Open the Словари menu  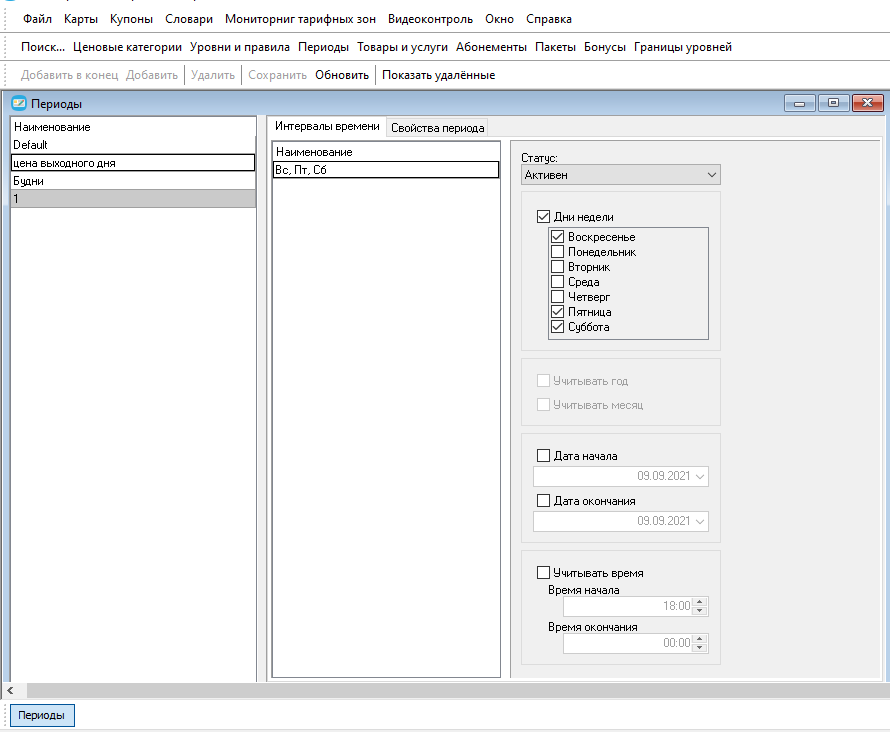(188, 19)
